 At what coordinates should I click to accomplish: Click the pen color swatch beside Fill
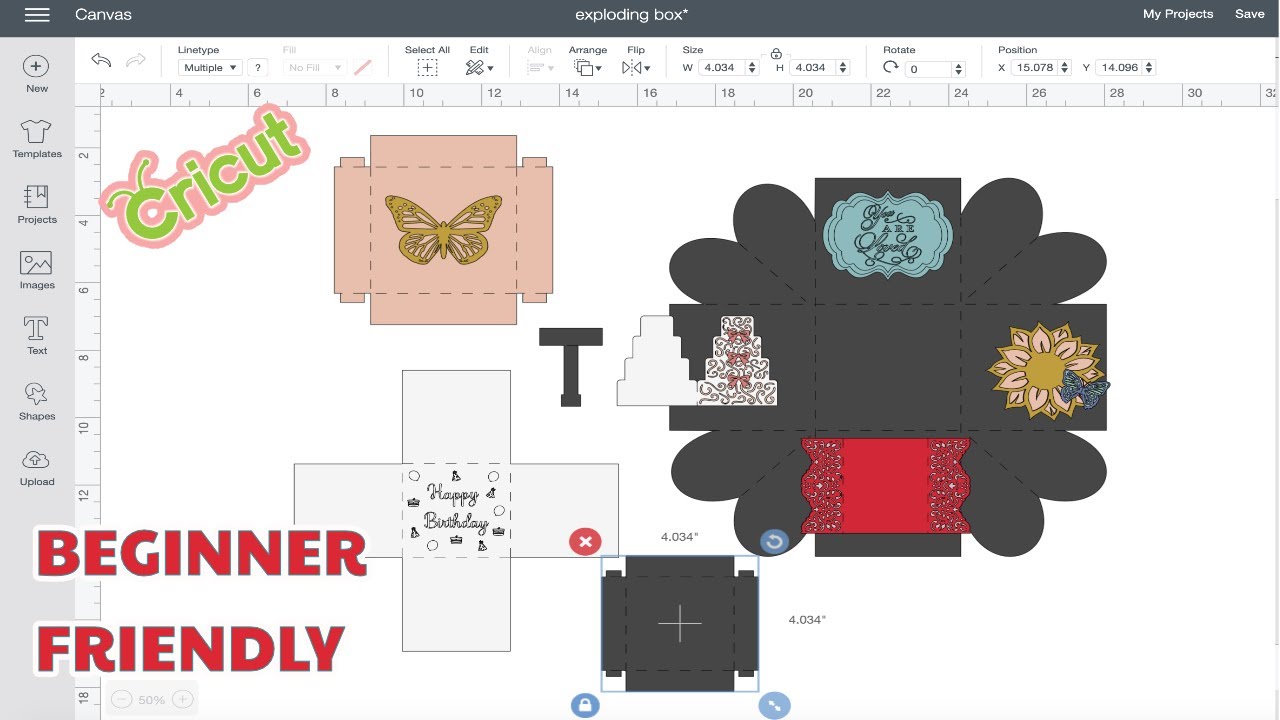tap(362, 67)
